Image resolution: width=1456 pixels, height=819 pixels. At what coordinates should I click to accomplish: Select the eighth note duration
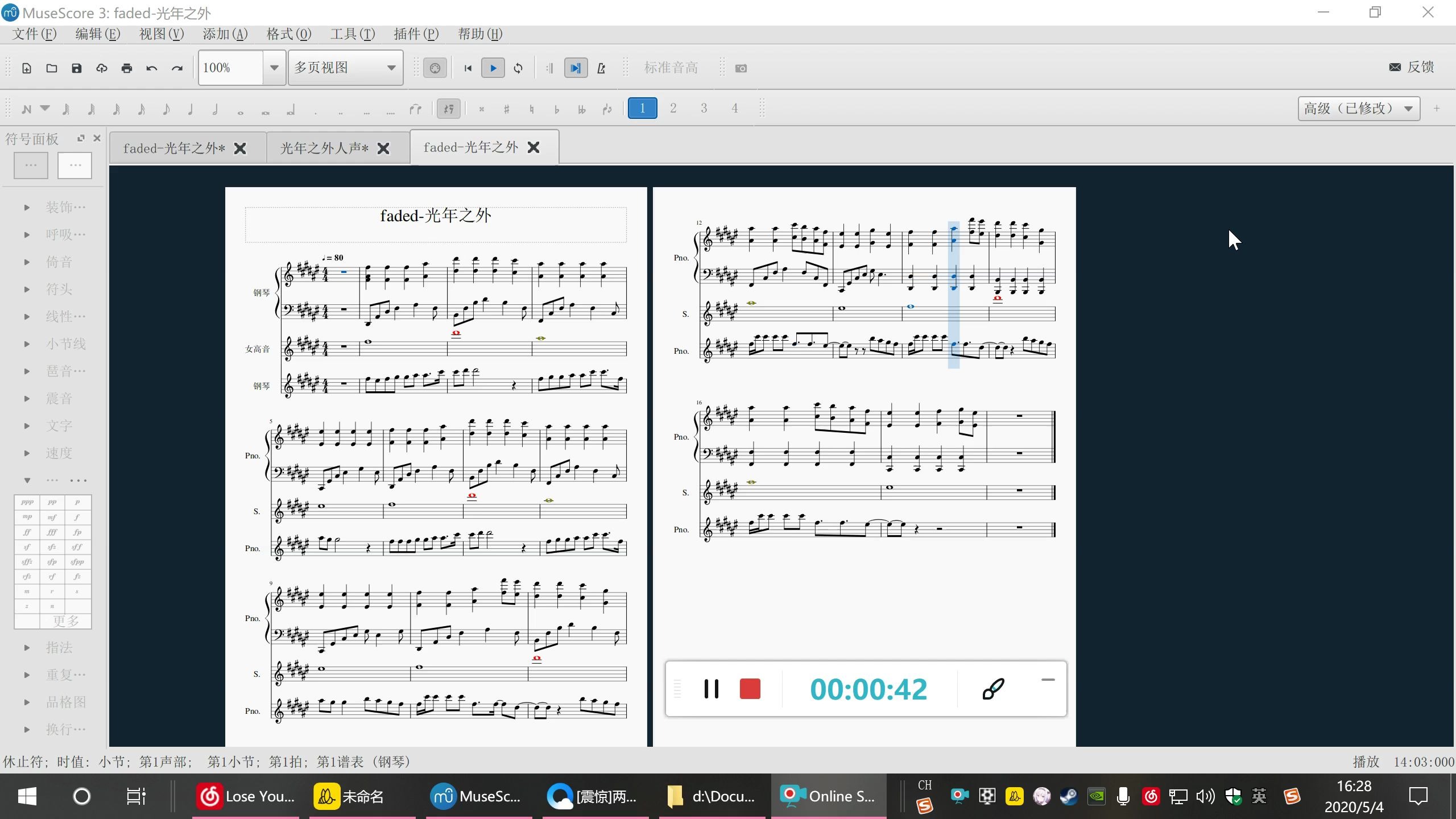pyautogui.click(x=166, y=109)
